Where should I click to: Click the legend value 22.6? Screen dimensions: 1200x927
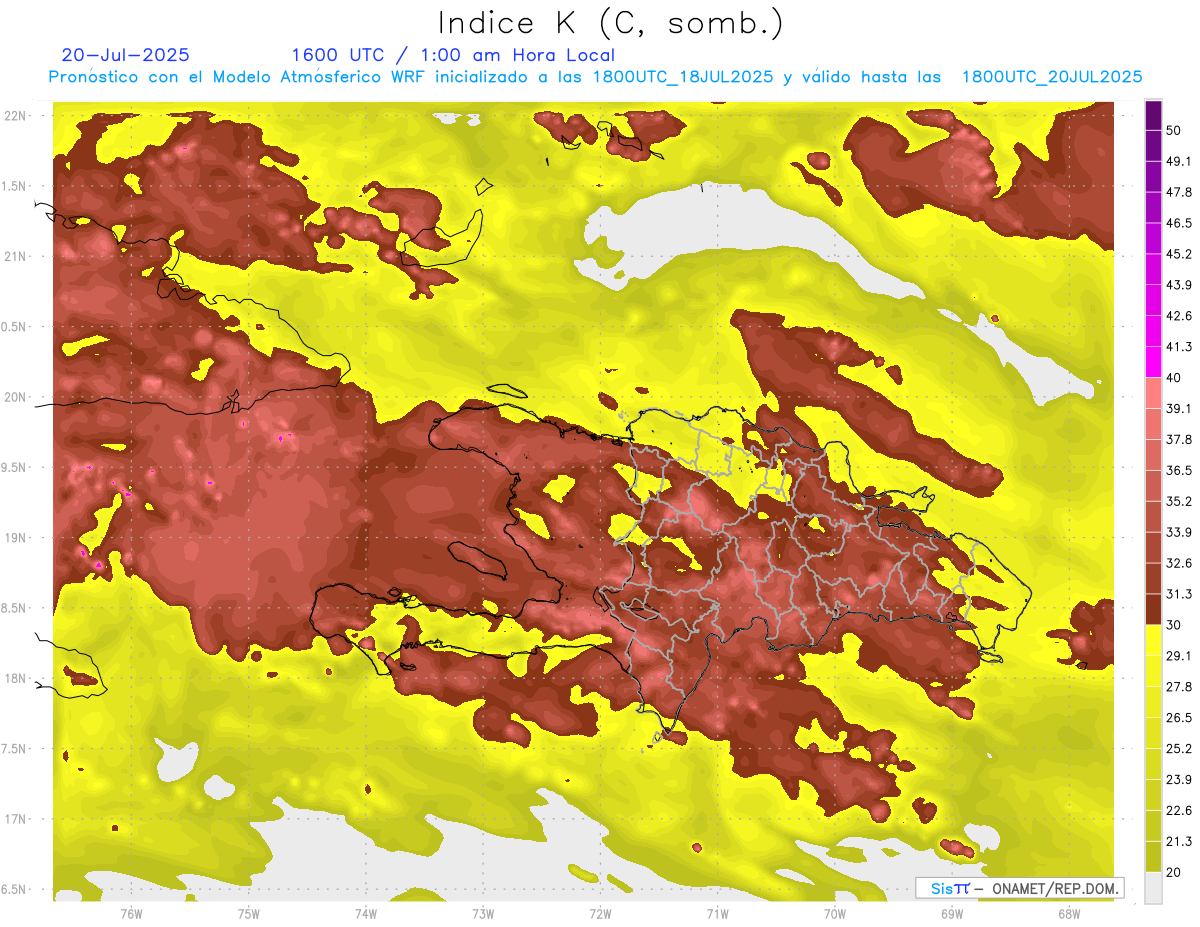click(x=1178, y=810)
